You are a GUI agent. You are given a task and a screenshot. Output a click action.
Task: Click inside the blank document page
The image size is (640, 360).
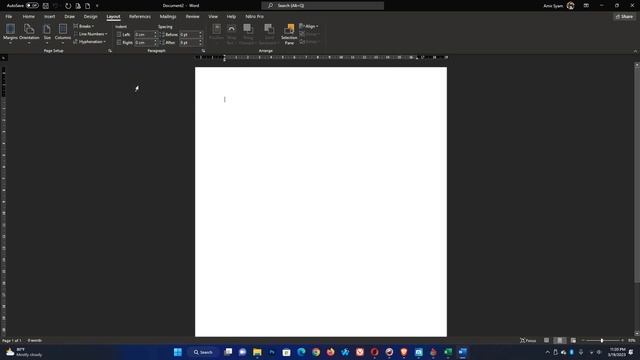click(321, 202)
